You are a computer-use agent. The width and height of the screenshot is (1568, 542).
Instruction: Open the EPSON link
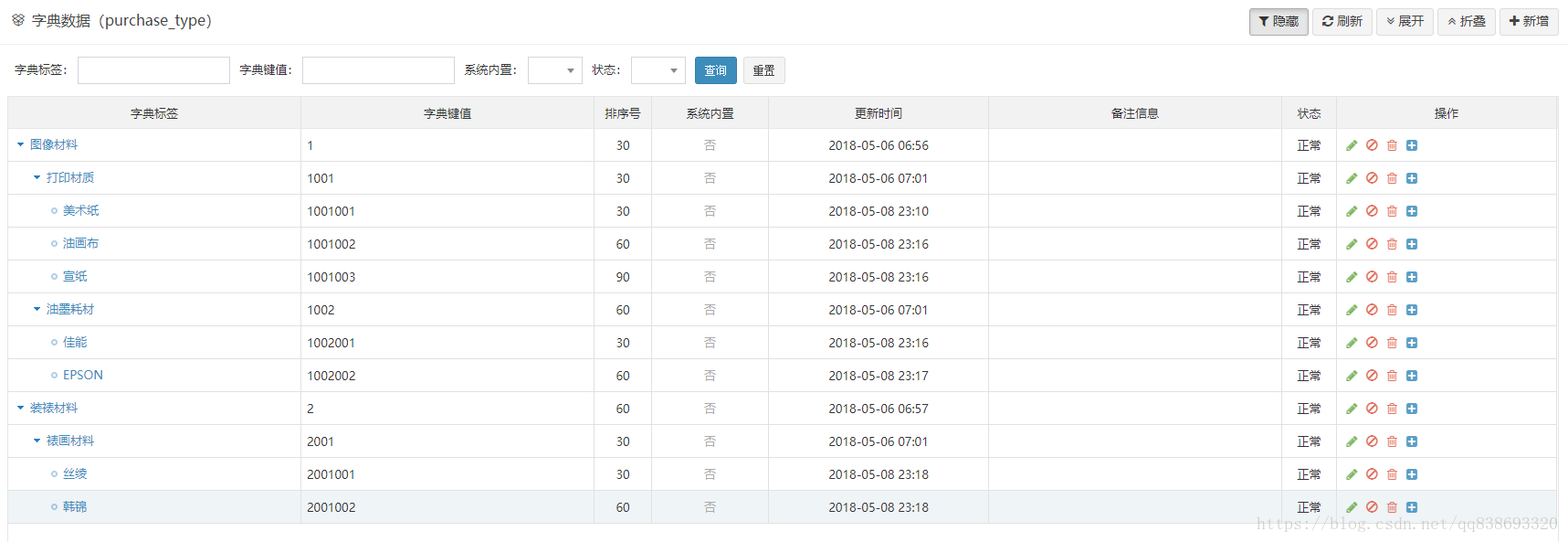click(x=83, y=375)
